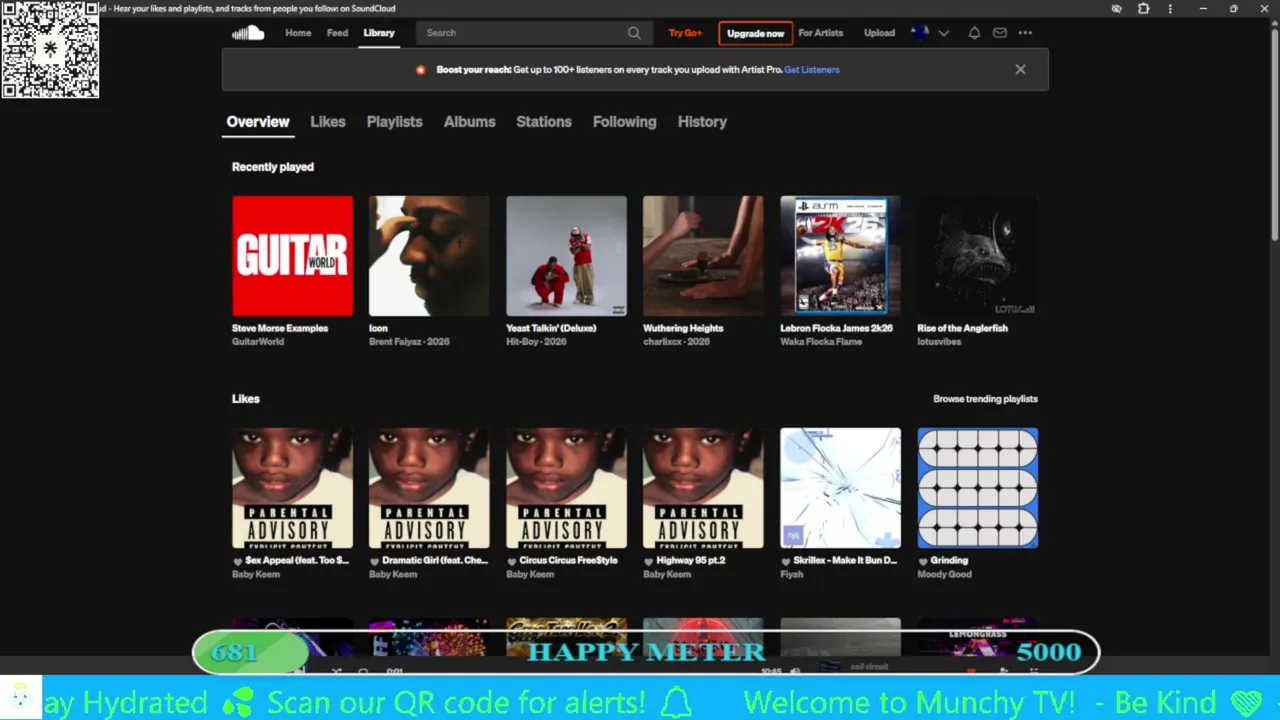
Task: Open Grinding track artwork
Action: (977, 488)
